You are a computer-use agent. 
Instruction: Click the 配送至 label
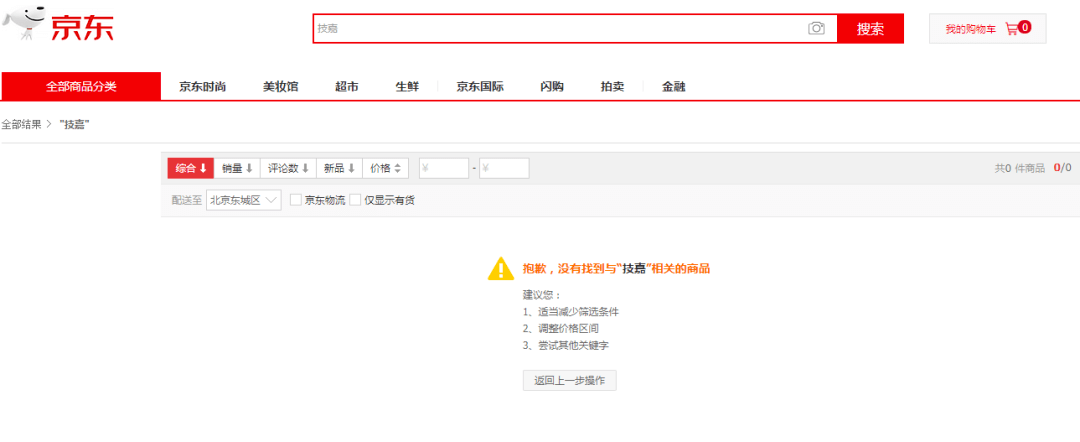pyautogui.click(x=187, y=200)
